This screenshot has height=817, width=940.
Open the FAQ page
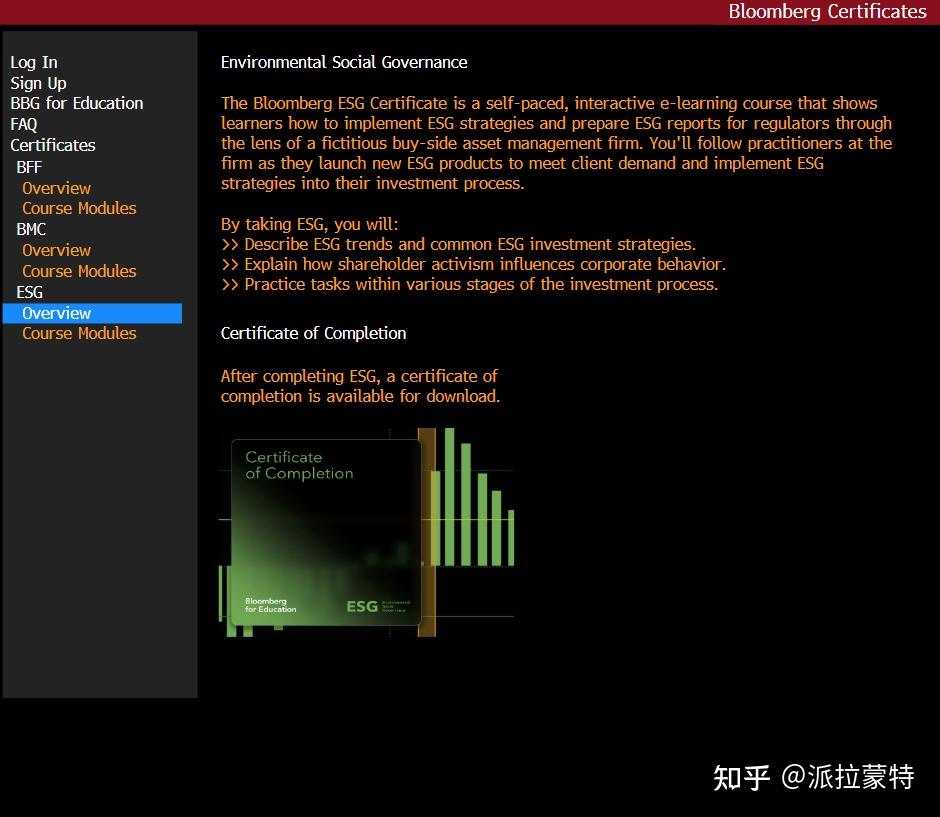pos(24,124)
